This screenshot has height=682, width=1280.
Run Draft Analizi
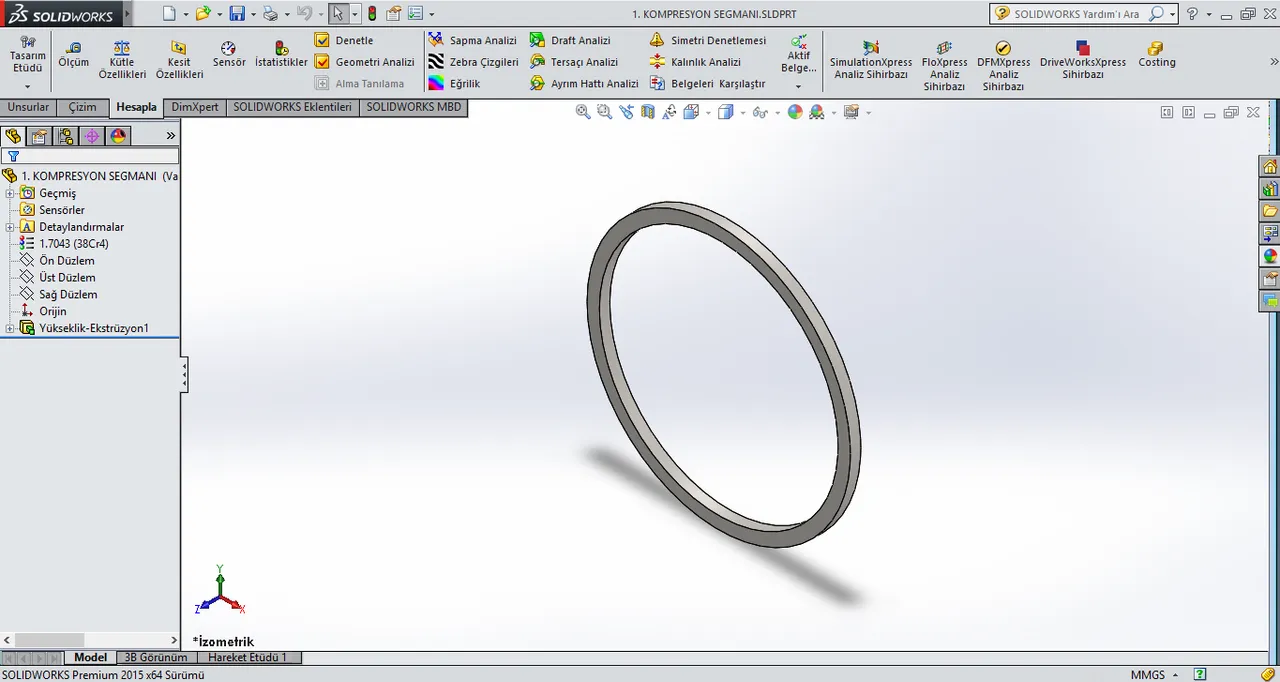click(569, 40)
